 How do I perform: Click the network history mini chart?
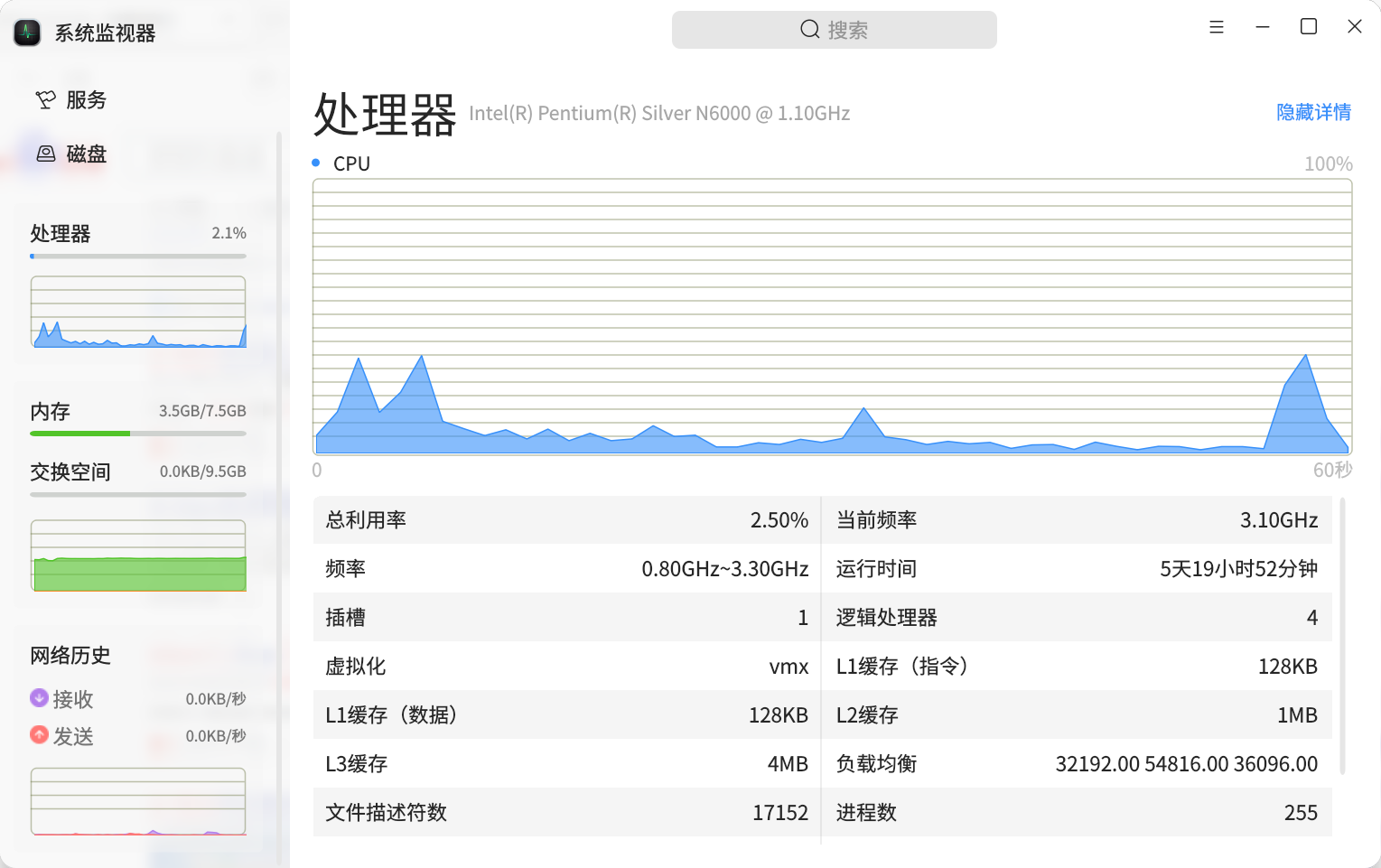(138, 801)
